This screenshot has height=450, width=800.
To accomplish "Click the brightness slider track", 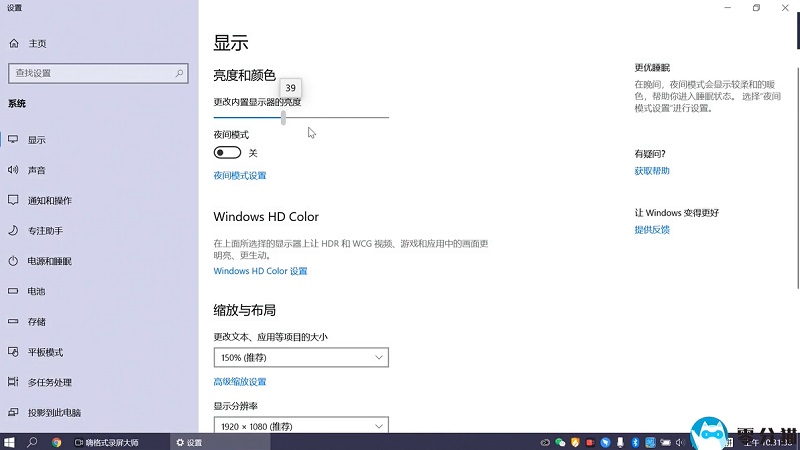I will tap(340, 117).
